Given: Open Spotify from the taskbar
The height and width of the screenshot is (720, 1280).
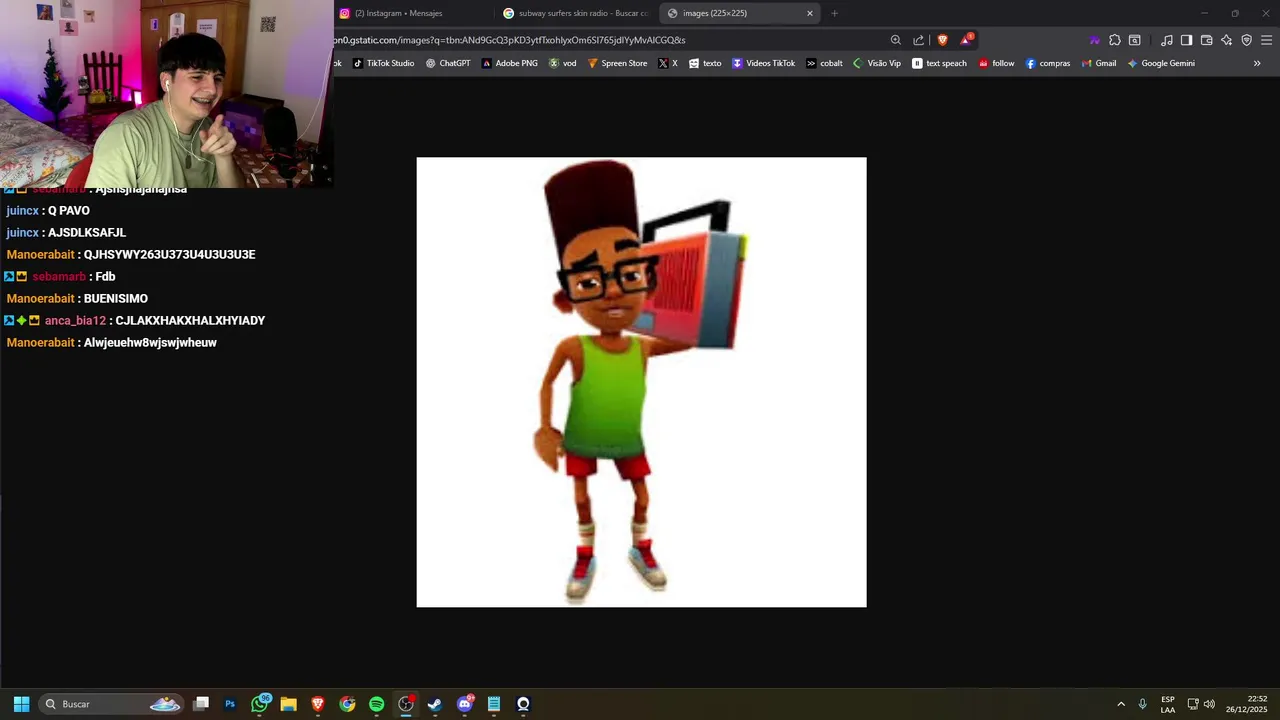Looking at the screenshot, I should point(376,704).
